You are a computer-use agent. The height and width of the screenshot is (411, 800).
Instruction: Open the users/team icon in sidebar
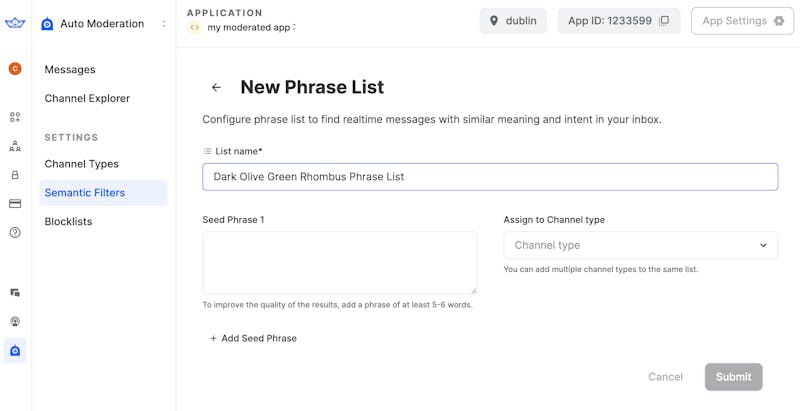coord(15,146)
